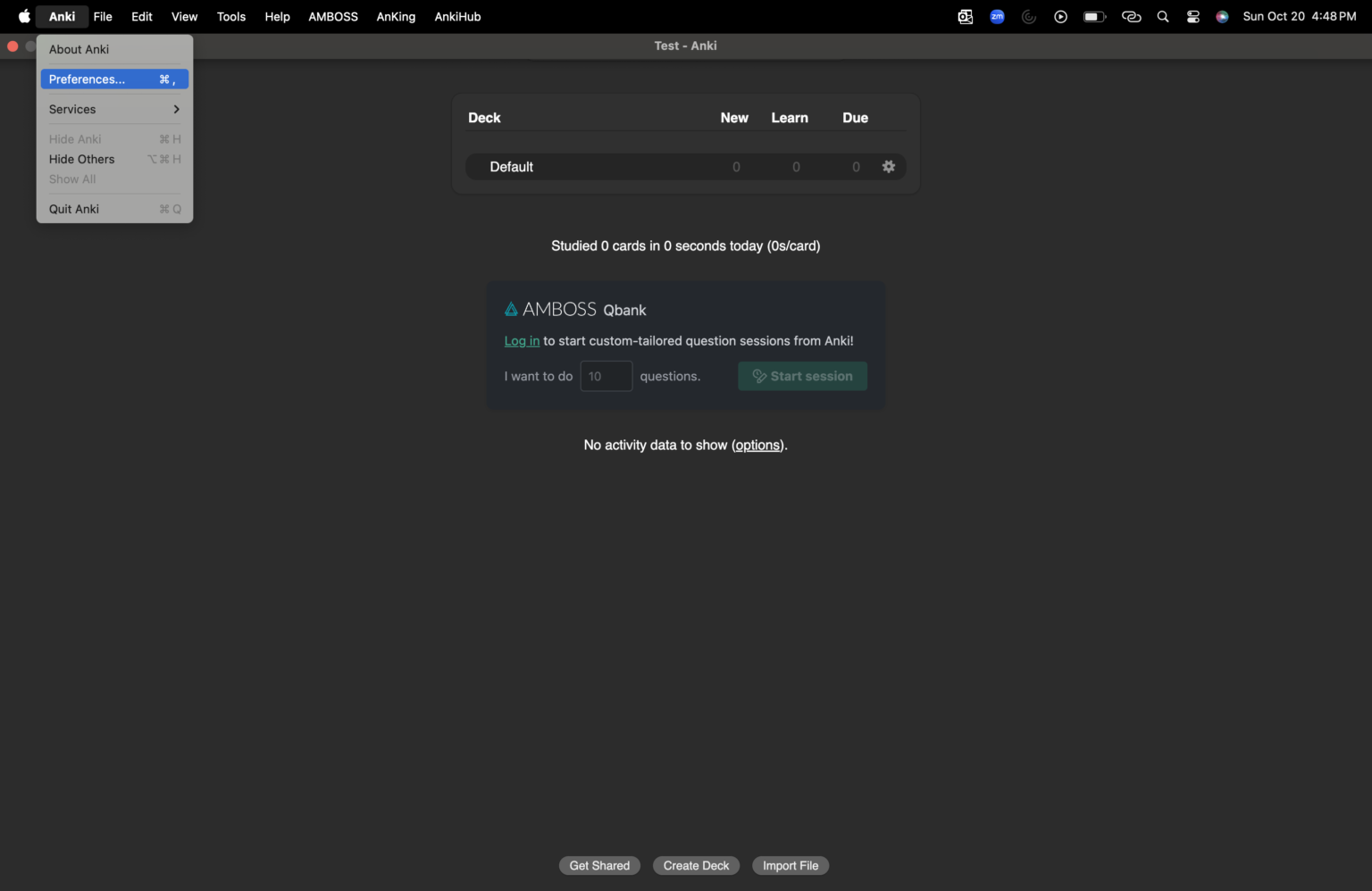Select About Anki
The width and height of the screenshot is (1372, 891).
pos(114,49)
